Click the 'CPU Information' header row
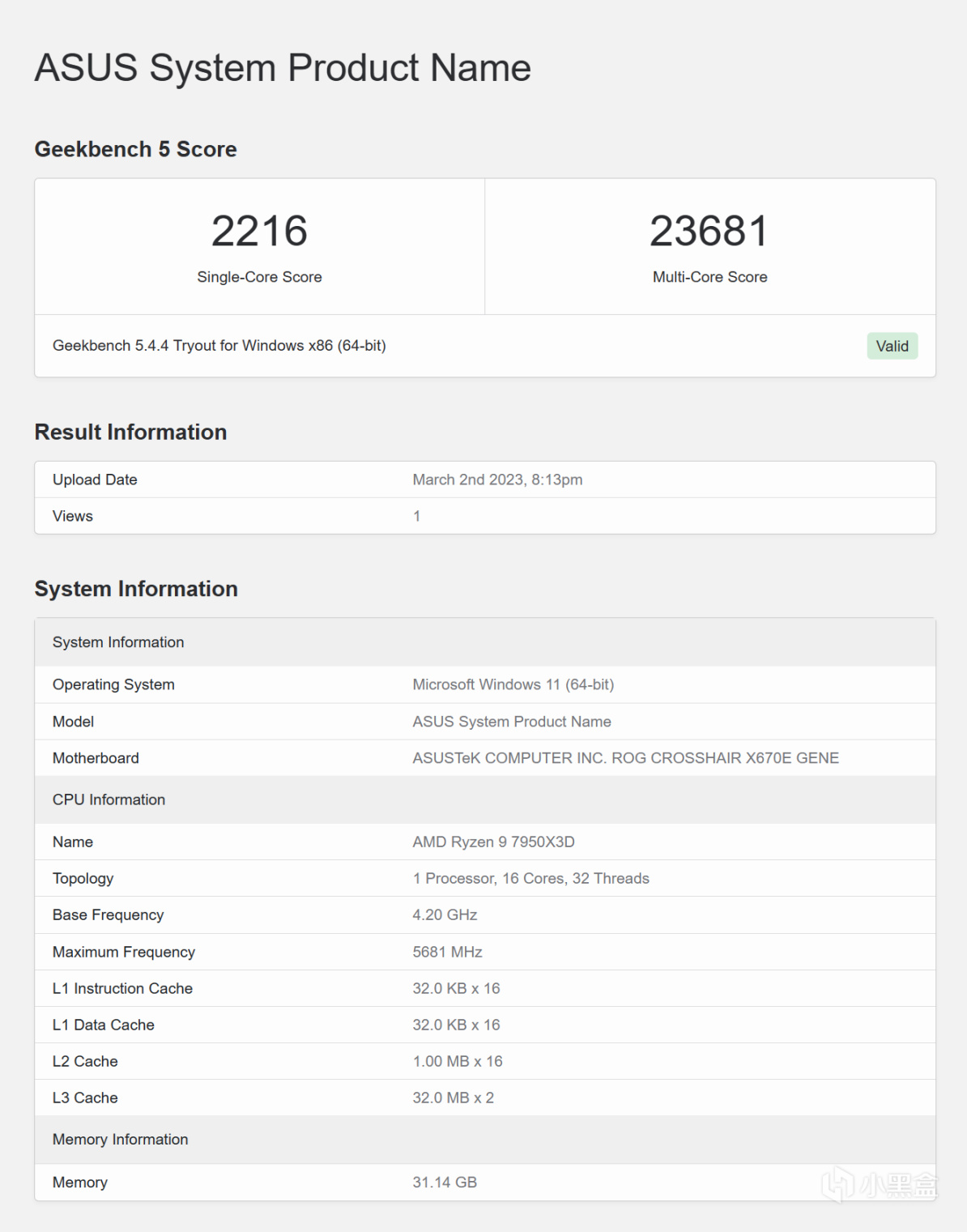 pos(485,799)
